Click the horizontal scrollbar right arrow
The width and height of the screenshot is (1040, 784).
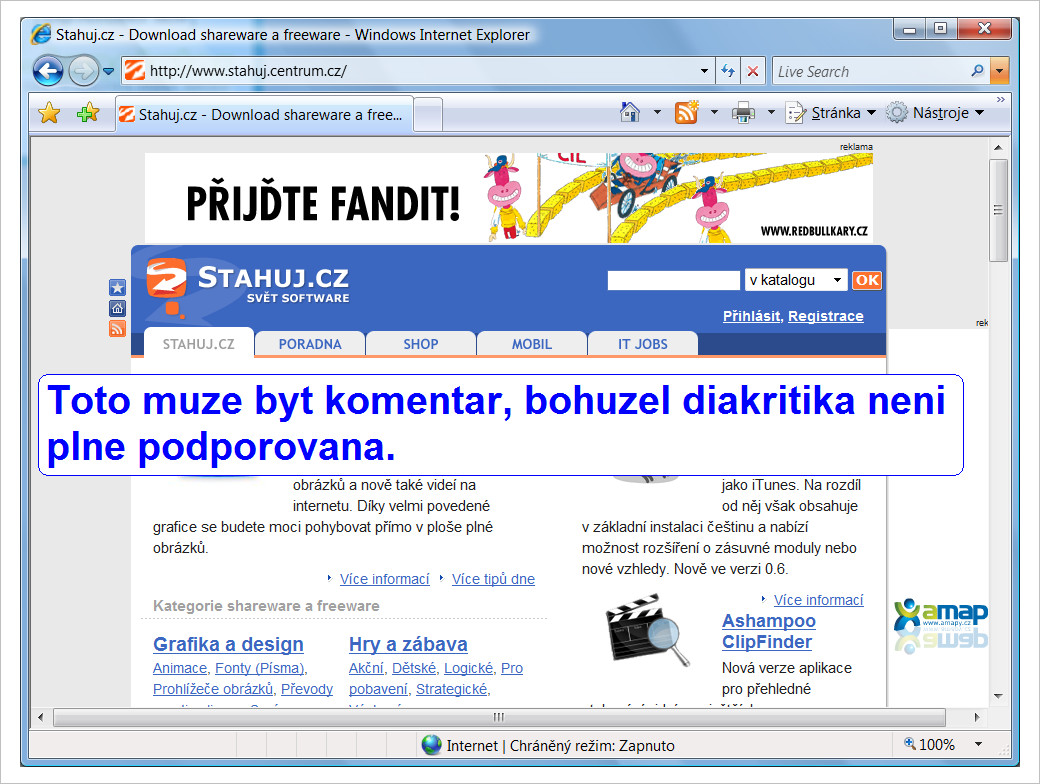pos(976,717)
